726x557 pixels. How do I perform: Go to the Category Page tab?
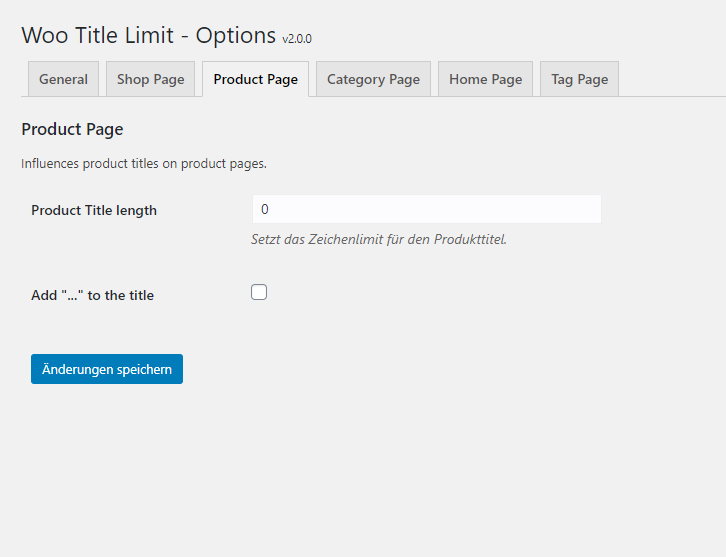(373, 79)
